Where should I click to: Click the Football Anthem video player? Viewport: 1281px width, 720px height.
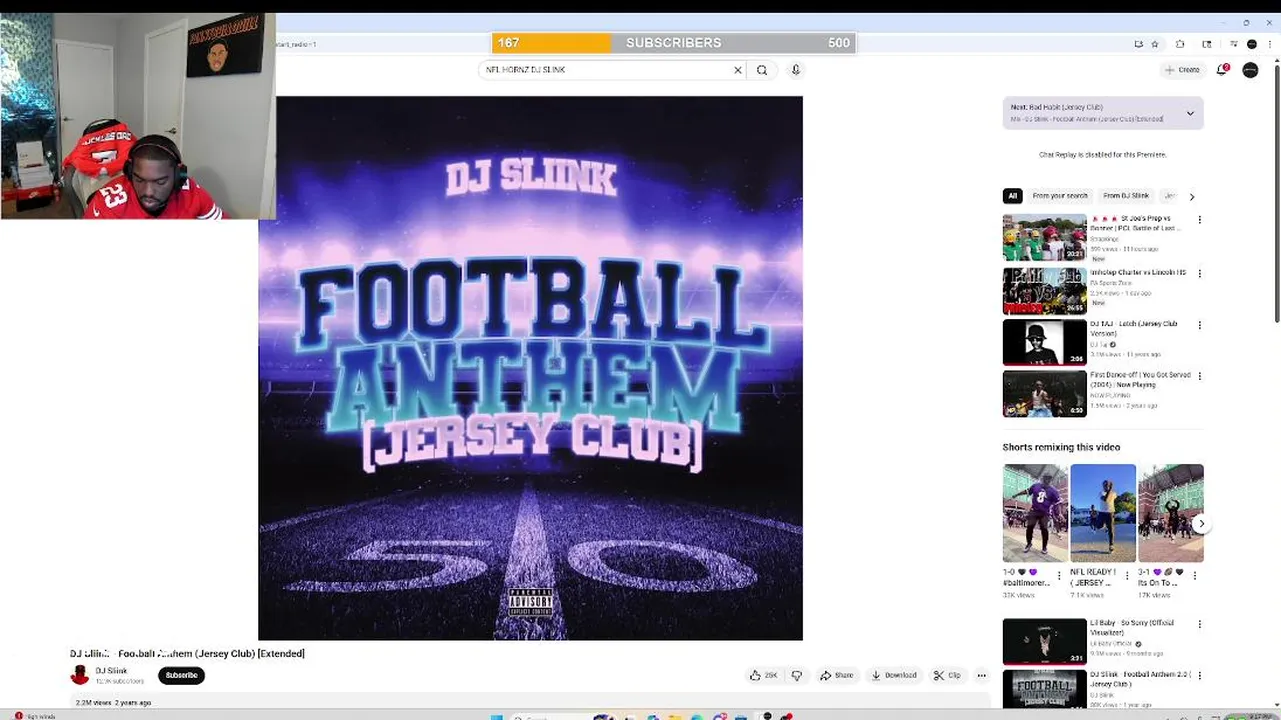coord(530,368)
